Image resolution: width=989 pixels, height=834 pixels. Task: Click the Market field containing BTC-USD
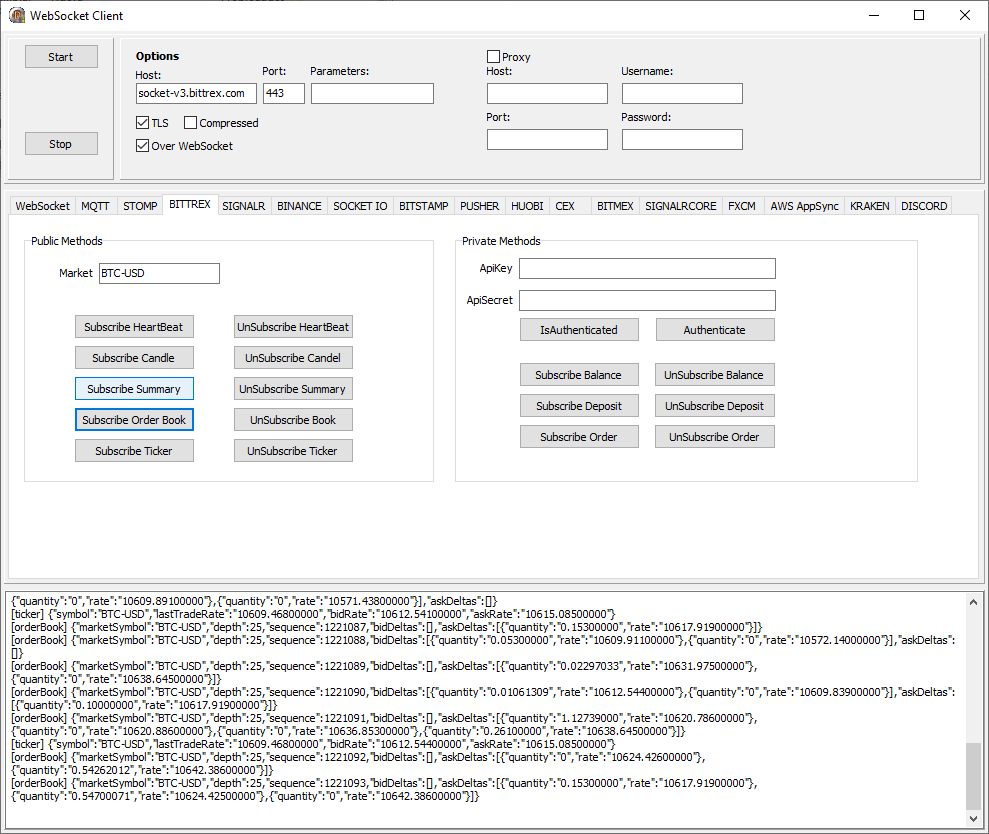click(160, 273)
